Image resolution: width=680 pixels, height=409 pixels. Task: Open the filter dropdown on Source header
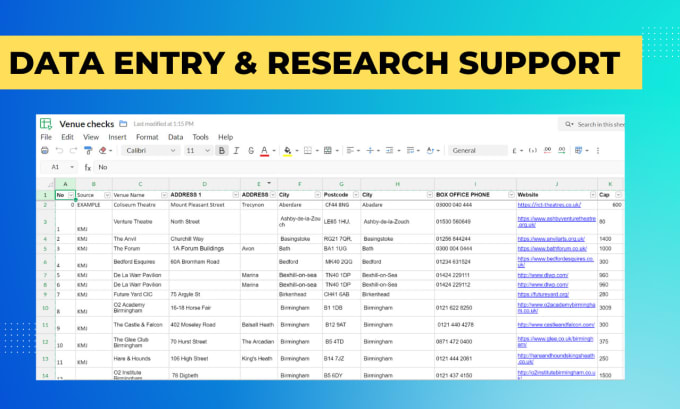(107, 195)
